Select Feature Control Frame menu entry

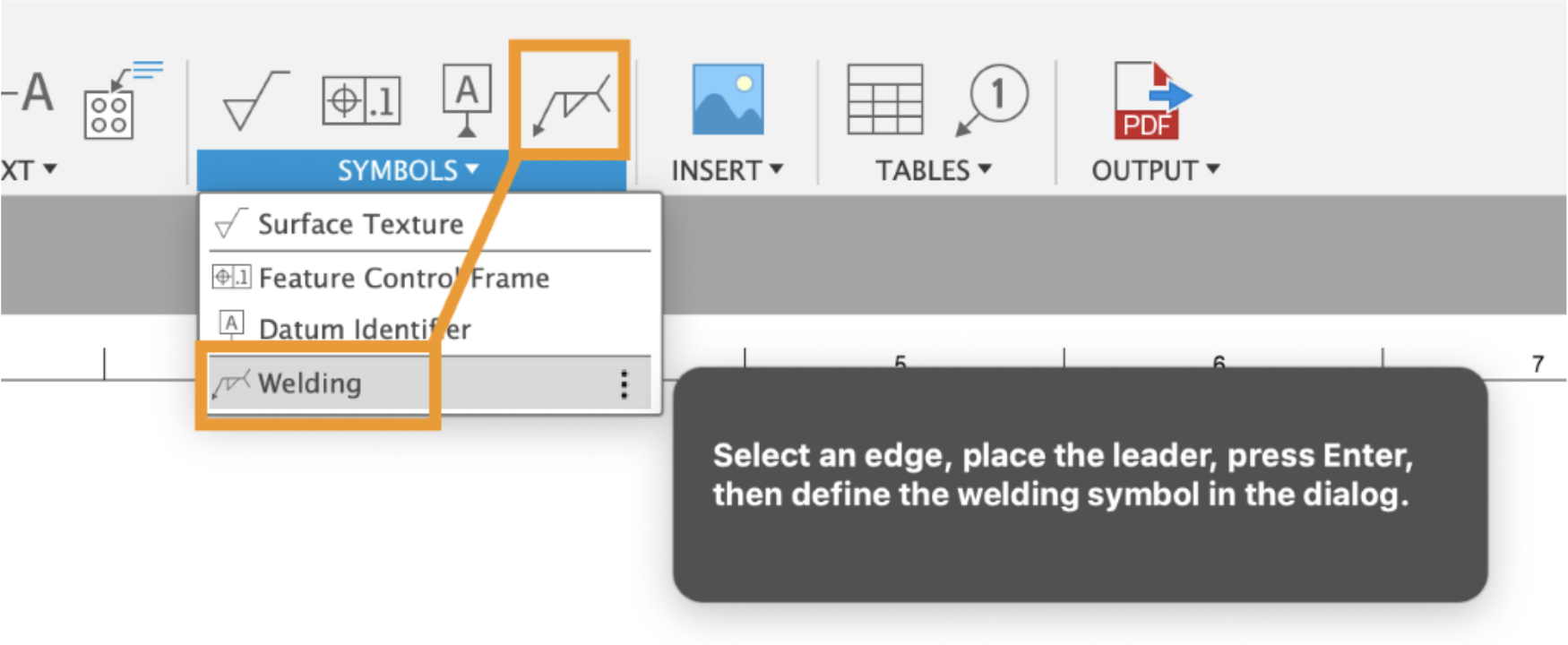click(x=403, y=279)
